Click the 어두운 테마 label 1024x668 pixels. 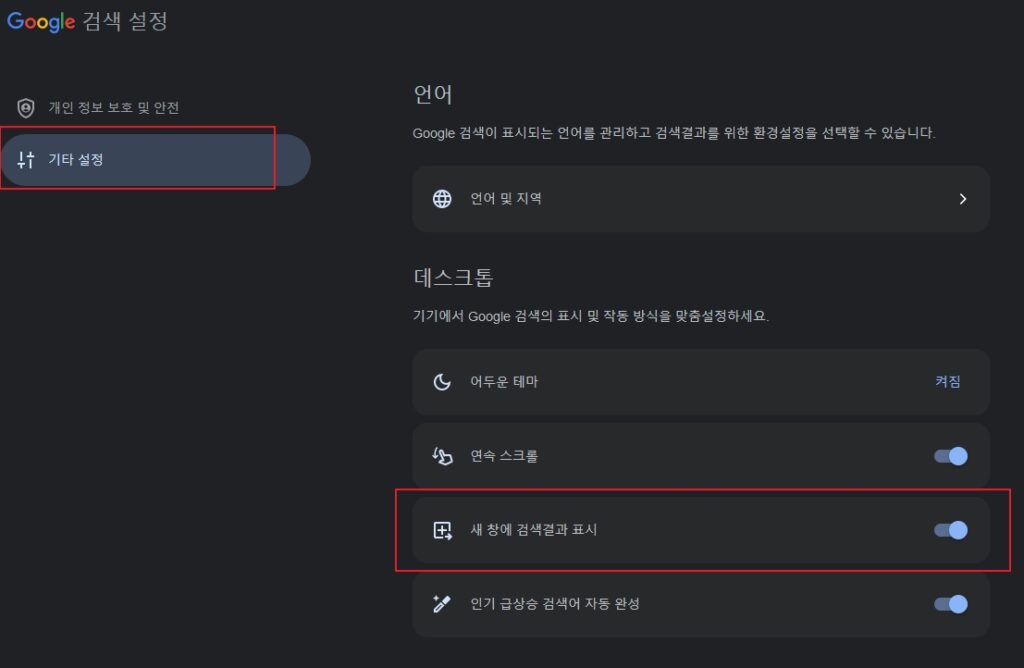pyautogui.click(x=504, y=382)
